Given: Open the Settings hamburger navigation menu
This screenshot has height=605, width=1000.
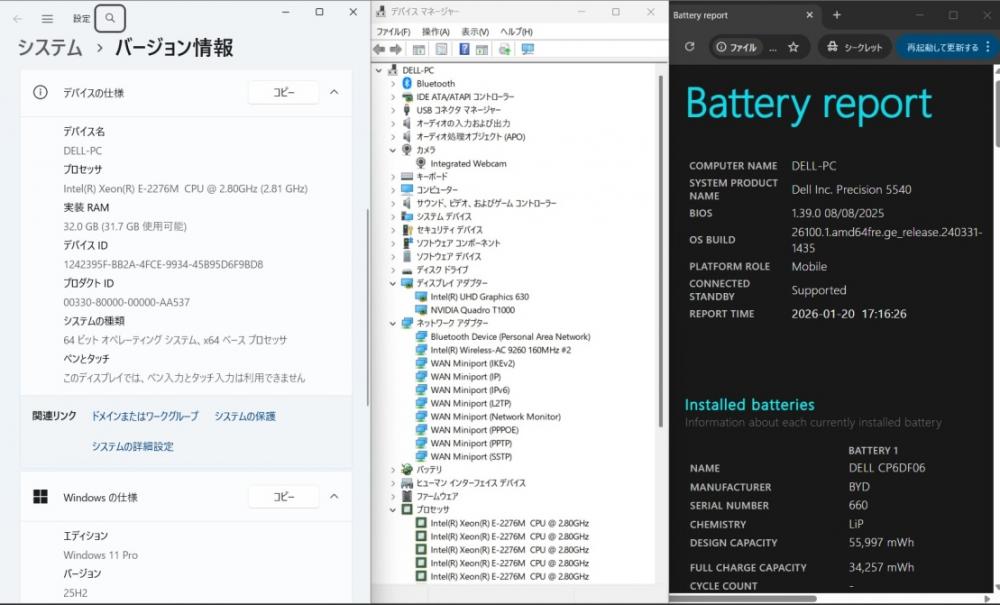Looking at the screenshot, I should (x=47, y=19).
